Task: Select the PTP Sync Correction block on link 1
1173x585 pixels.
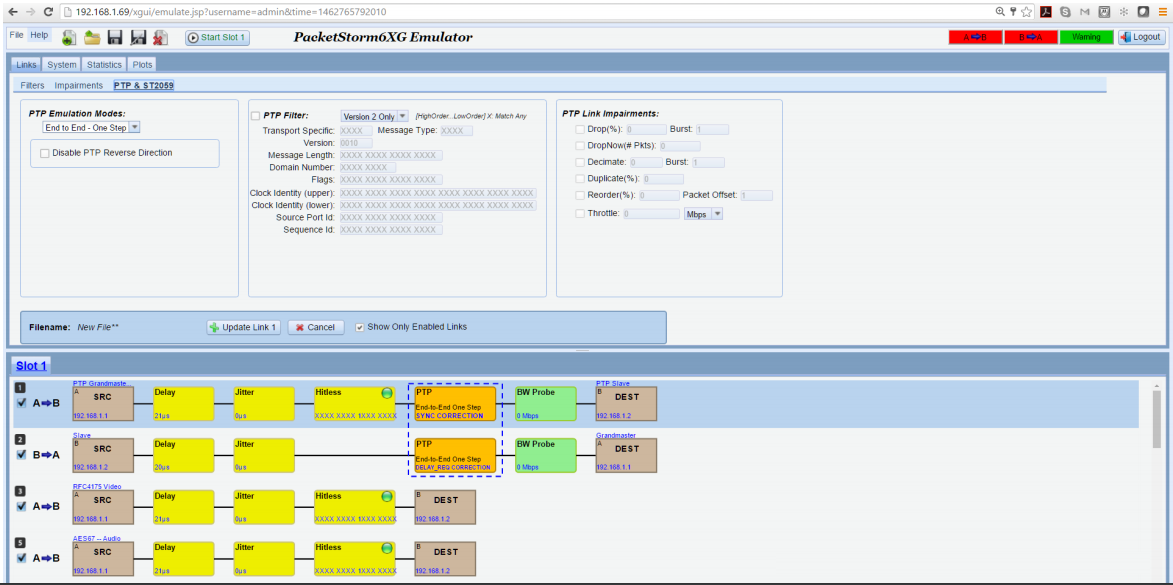Action: coord(455,403)
